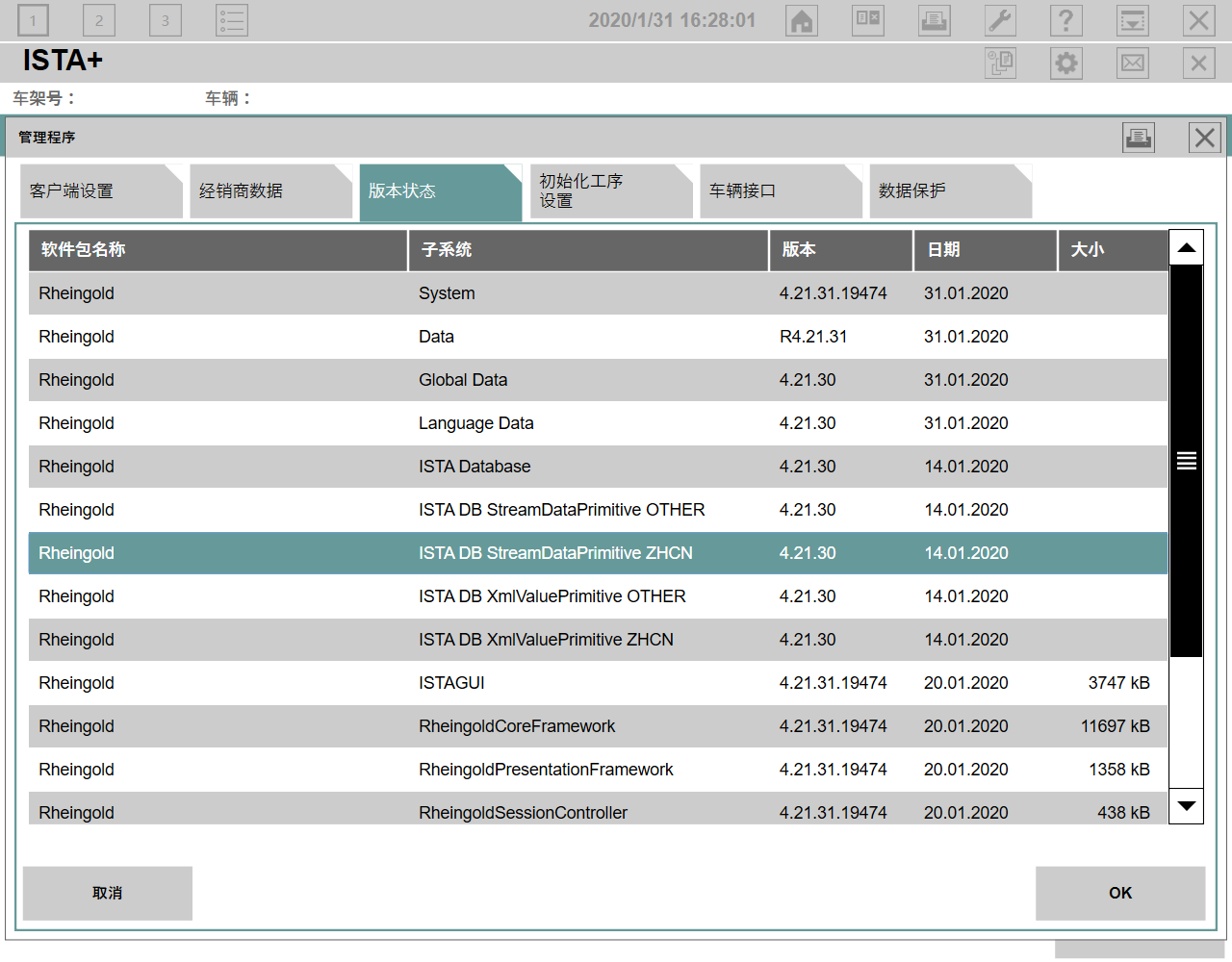Screen dimensions: 1232x962
Task: Select ISTA DB StreamDataPrimitive ZHCN row
Action: click(x=598, y=553)
